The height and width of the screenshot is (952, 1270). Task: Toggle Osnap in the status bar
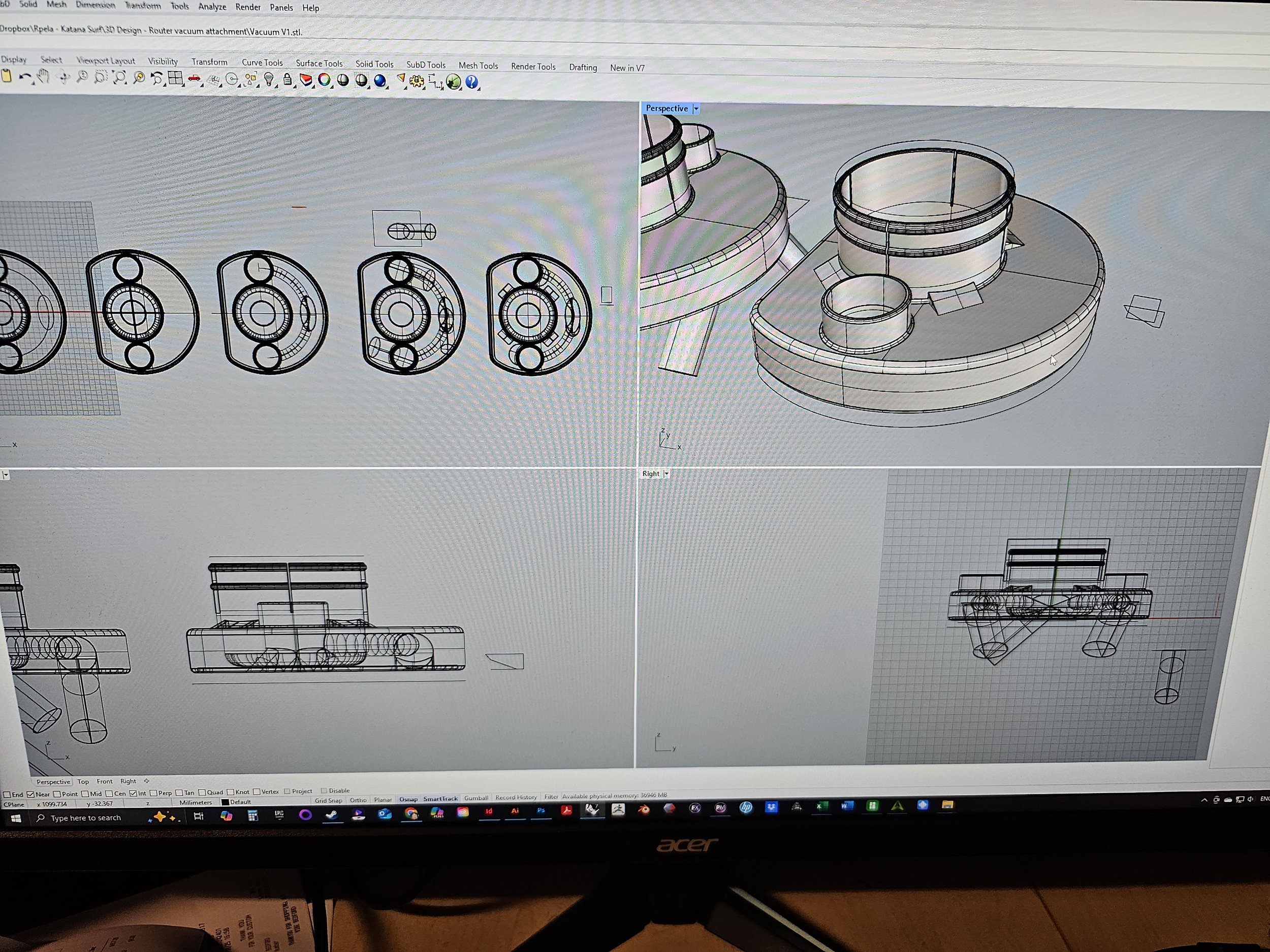pyautogui.click(x=408, y=799)
